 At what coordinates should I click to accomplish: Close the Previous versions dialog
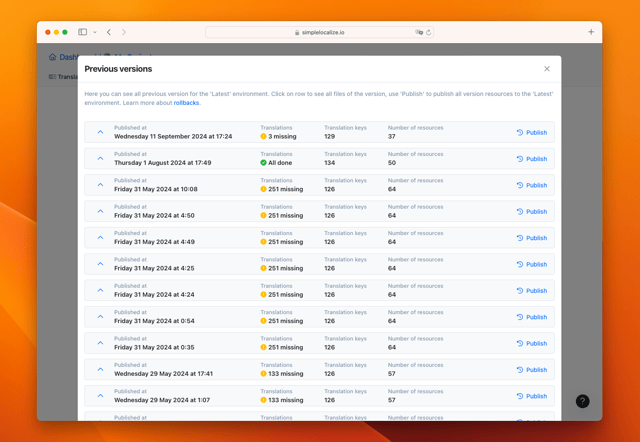pos(547,69)
